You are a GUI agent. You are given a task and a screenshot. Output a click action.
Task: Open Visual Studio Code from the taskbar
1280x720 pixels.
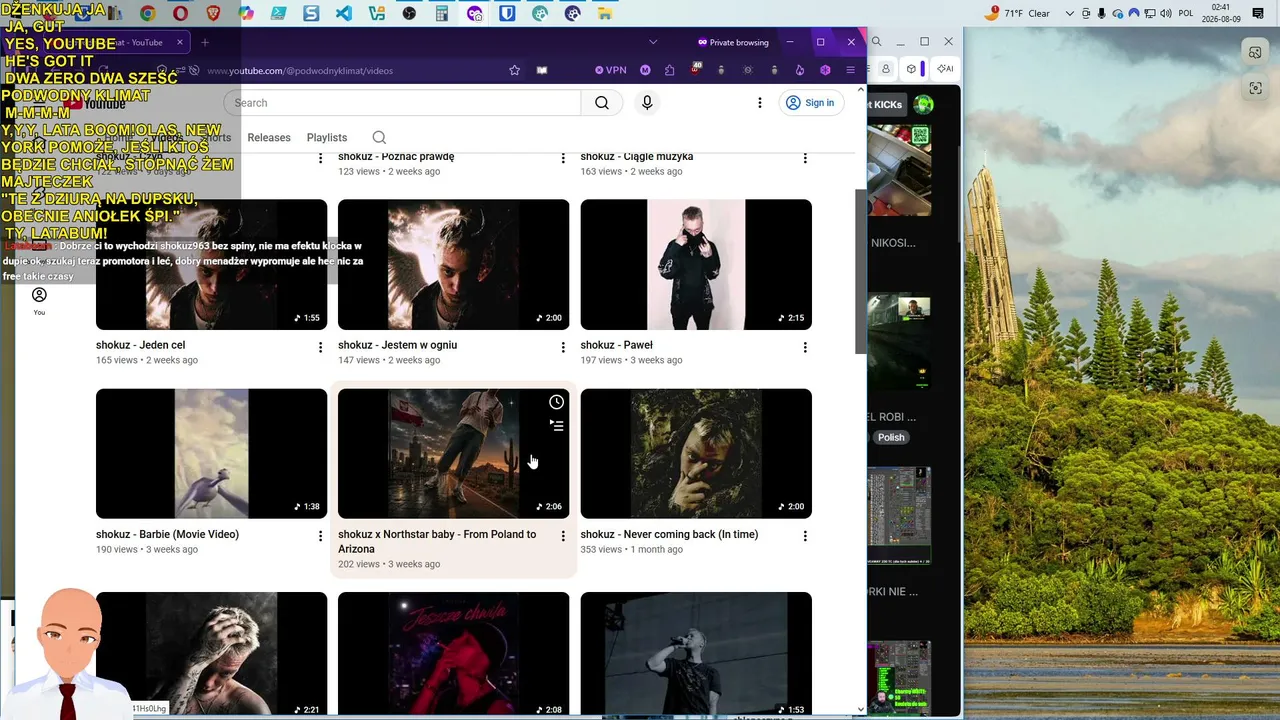coord(344,14)
